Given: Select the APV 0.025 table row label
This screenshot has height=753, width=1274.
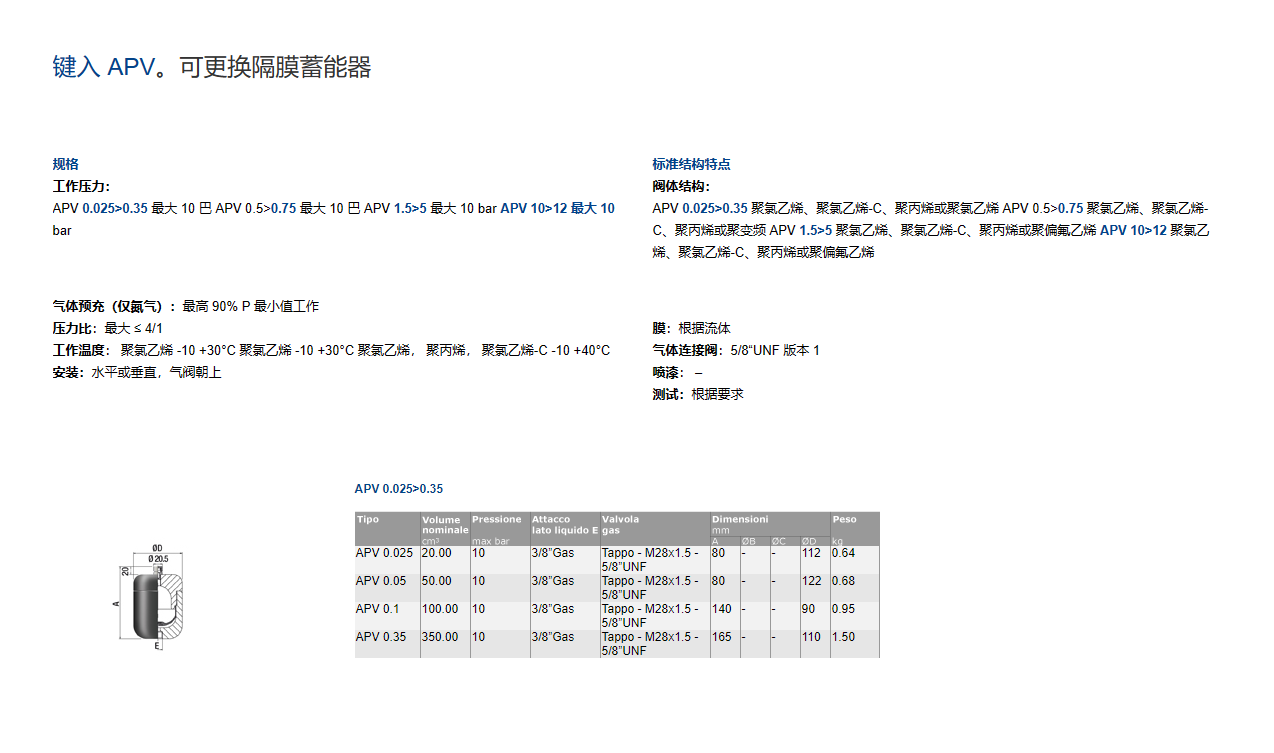Looking at the screenshot, I should pos(384,553).
